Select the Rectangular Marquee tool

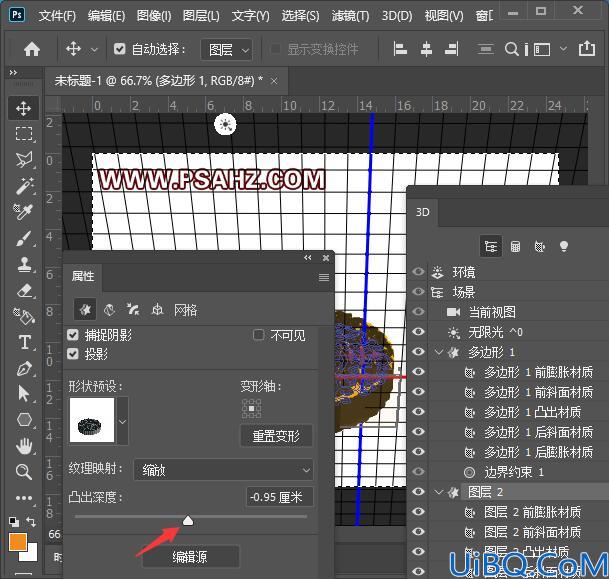tap(24, 134)
